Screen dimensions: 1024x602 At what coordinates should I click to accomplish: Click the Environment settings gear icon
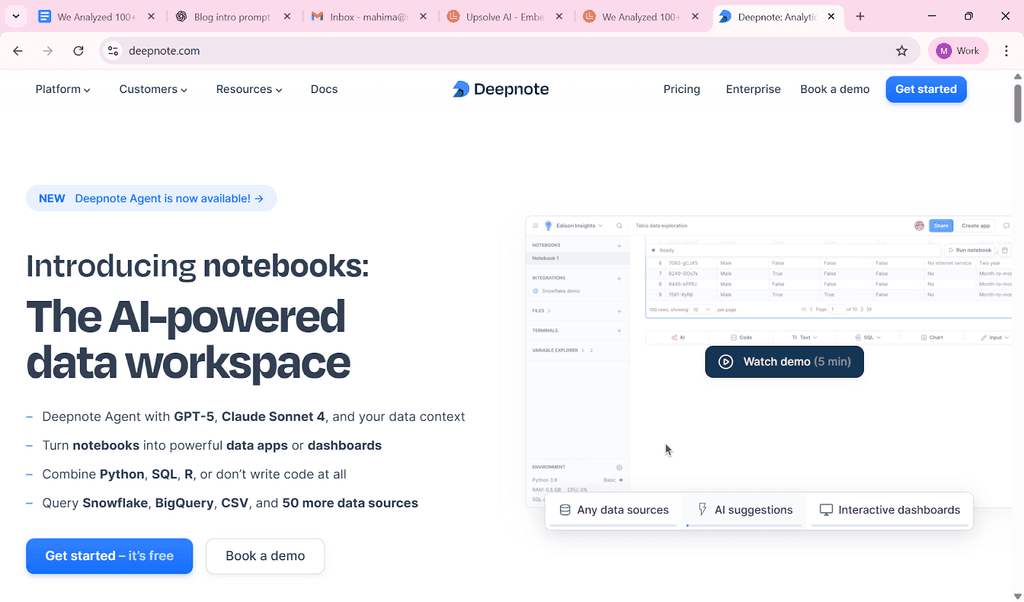pos(619,468)
